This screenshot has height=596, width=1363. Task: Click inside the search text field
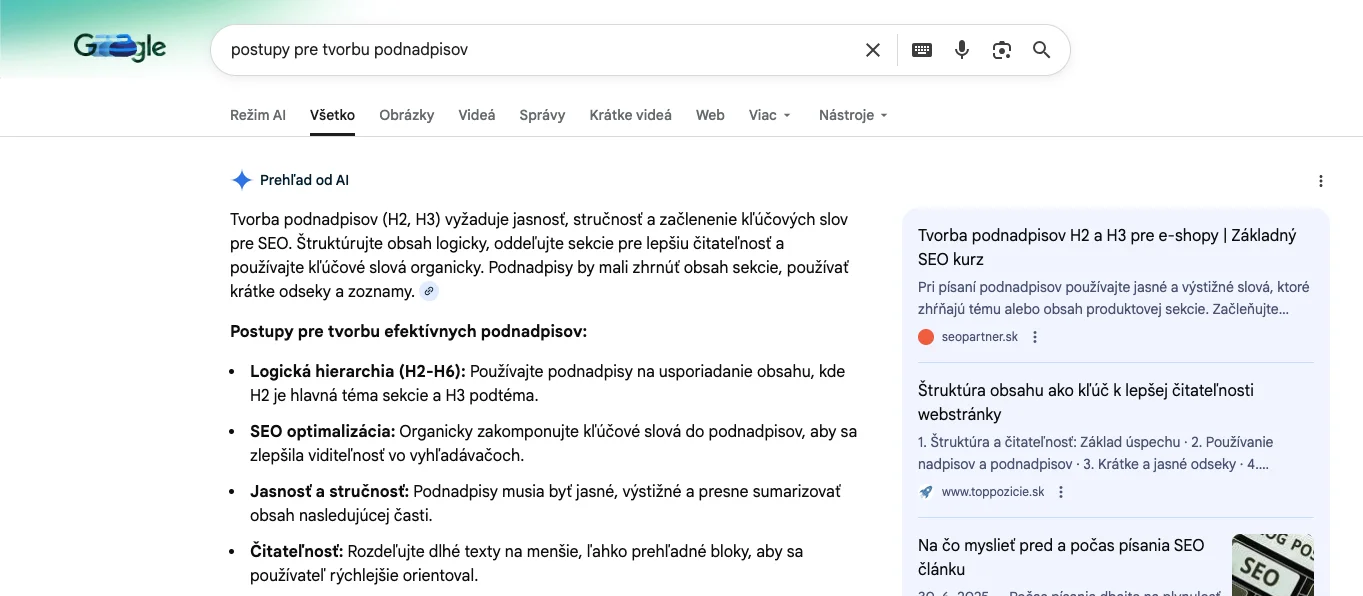tap(540, 50)
